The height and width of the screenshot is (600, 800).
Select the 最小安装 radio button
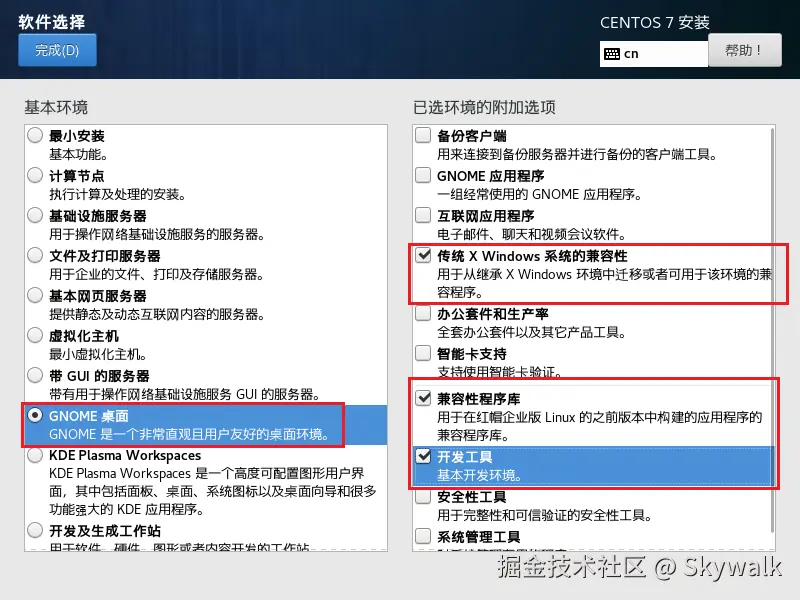coord(35,136)
